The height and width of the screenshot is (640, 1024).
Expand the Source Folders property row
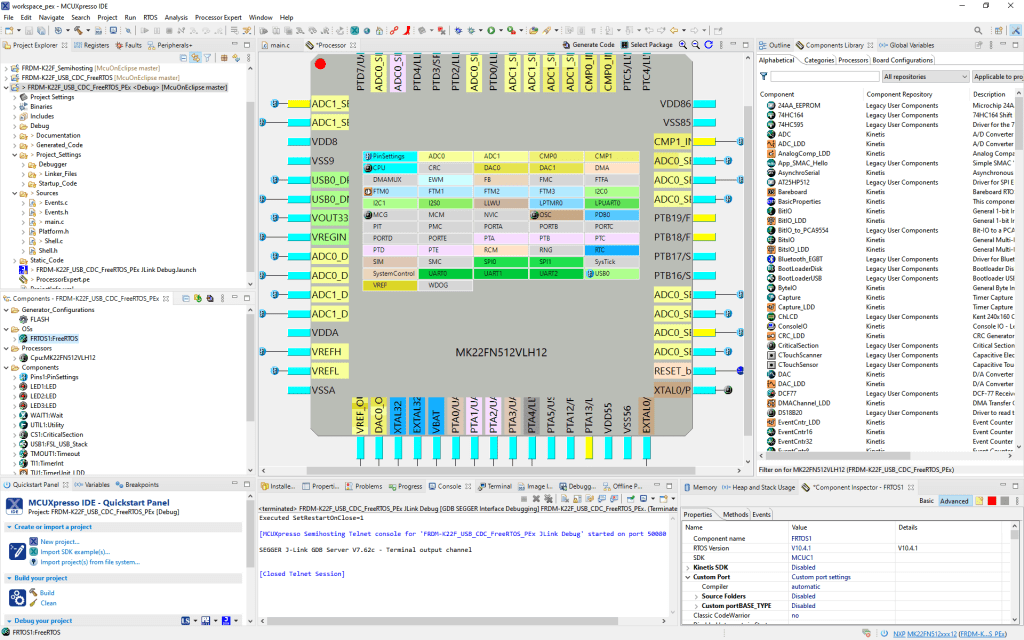tap(697, 595)
